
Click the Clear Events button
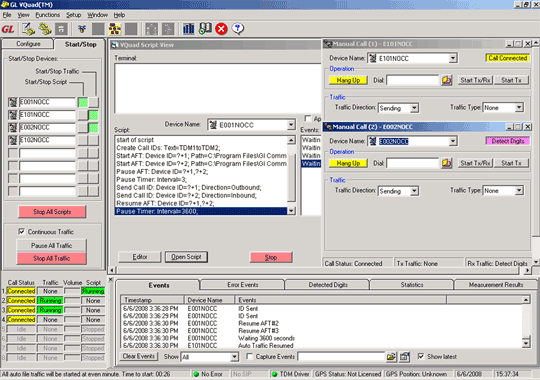139,357
